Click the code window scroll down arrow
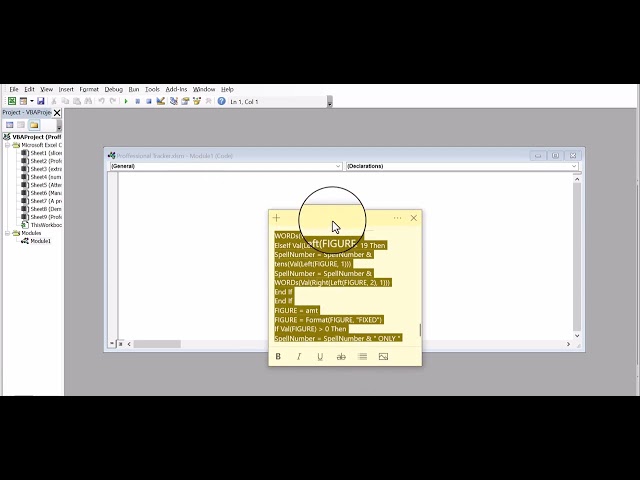The width and height of the screenshot is (640, 480). [x=577, y=335]
